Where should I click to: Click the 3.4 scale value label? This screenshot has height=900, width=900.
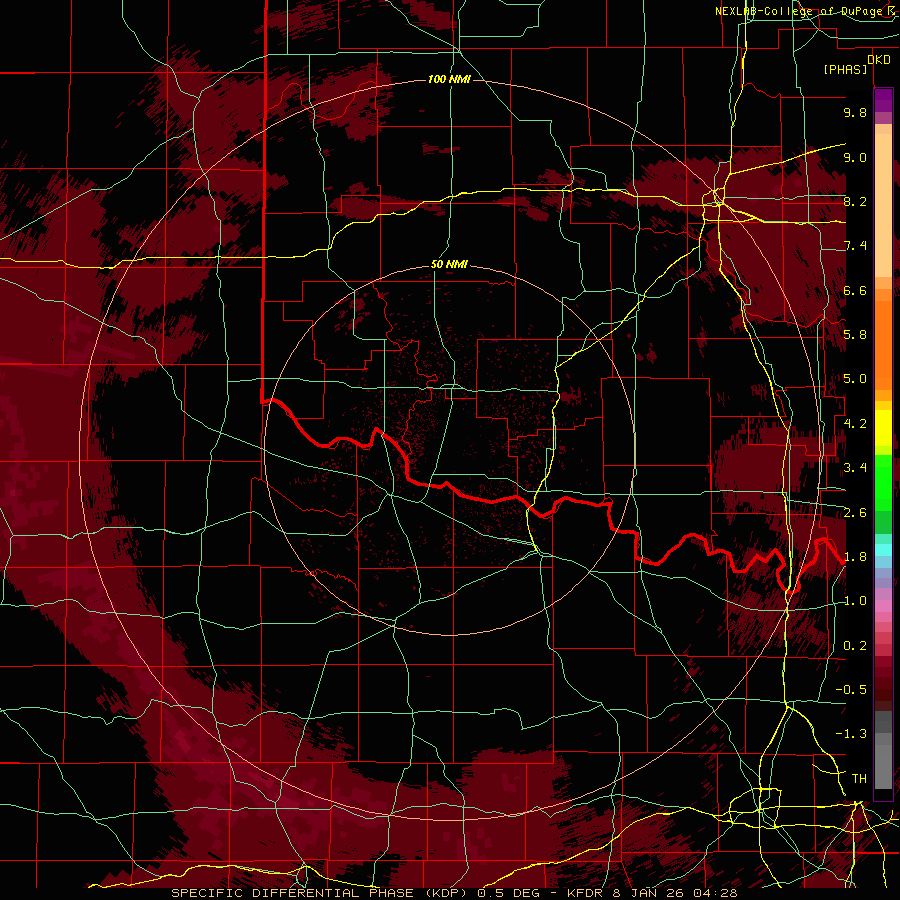coord(855,467)
